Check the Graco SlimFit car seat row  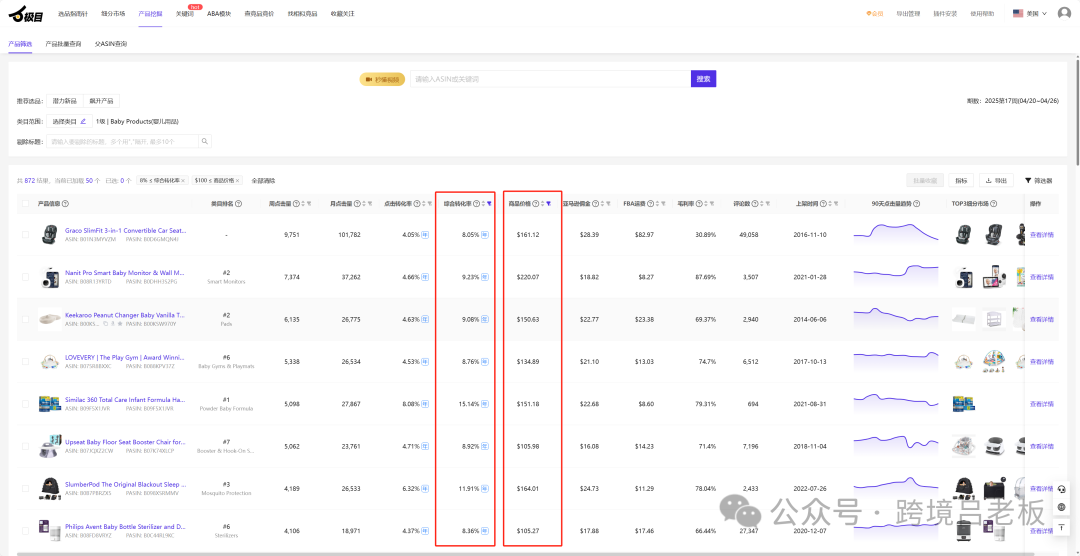[25, 235]
